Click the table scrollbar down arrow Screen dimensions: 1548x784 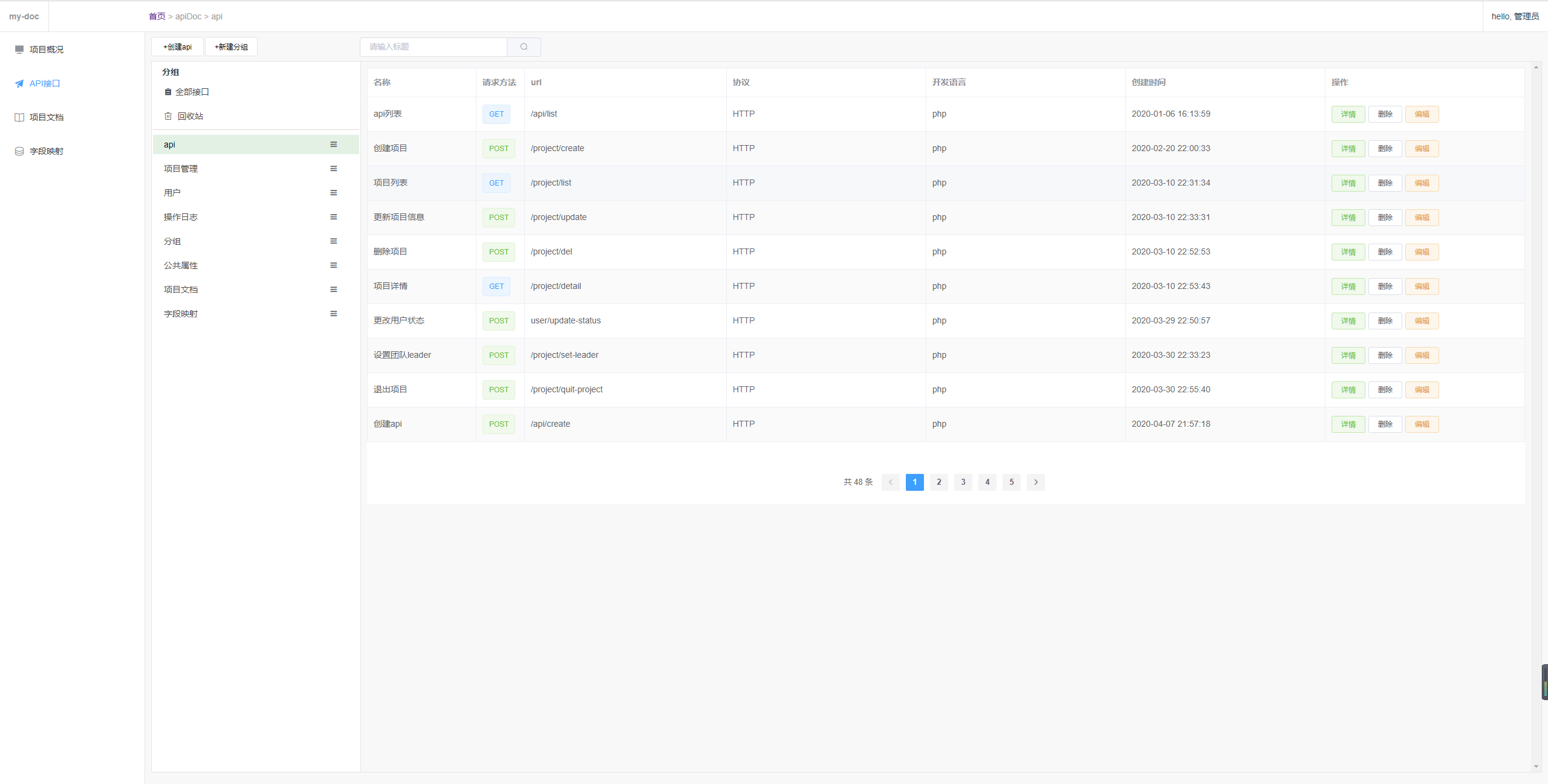tap(1536, 766)
